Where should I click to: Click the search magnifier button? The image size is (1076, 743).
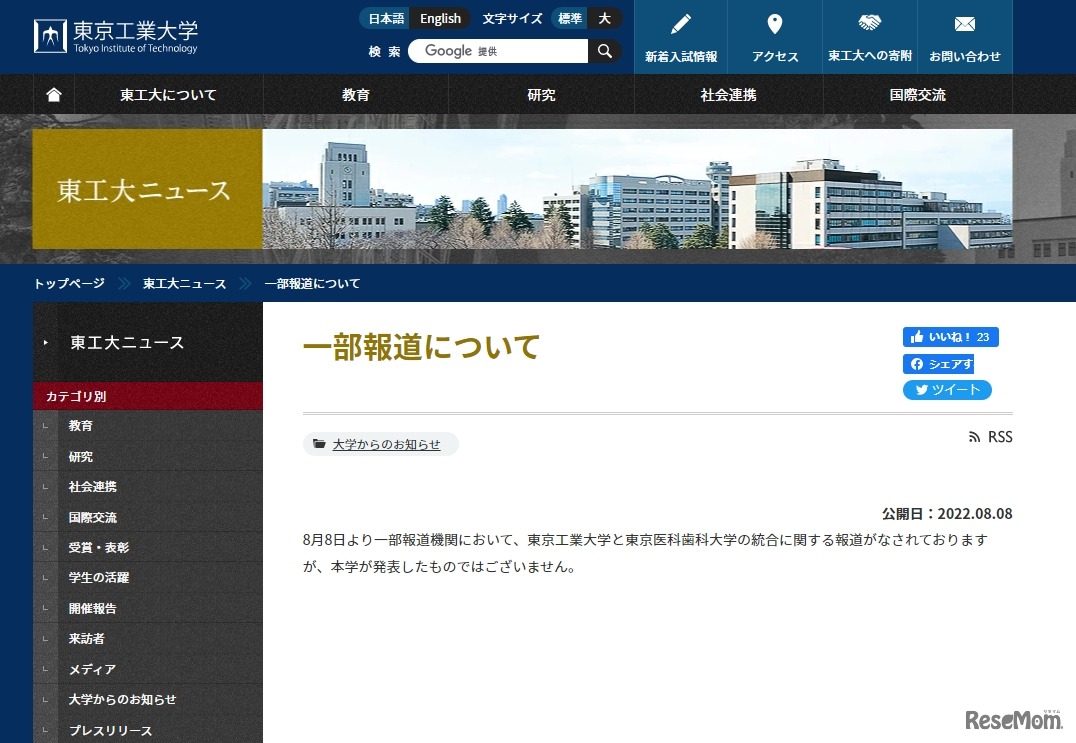pos(604,51)
